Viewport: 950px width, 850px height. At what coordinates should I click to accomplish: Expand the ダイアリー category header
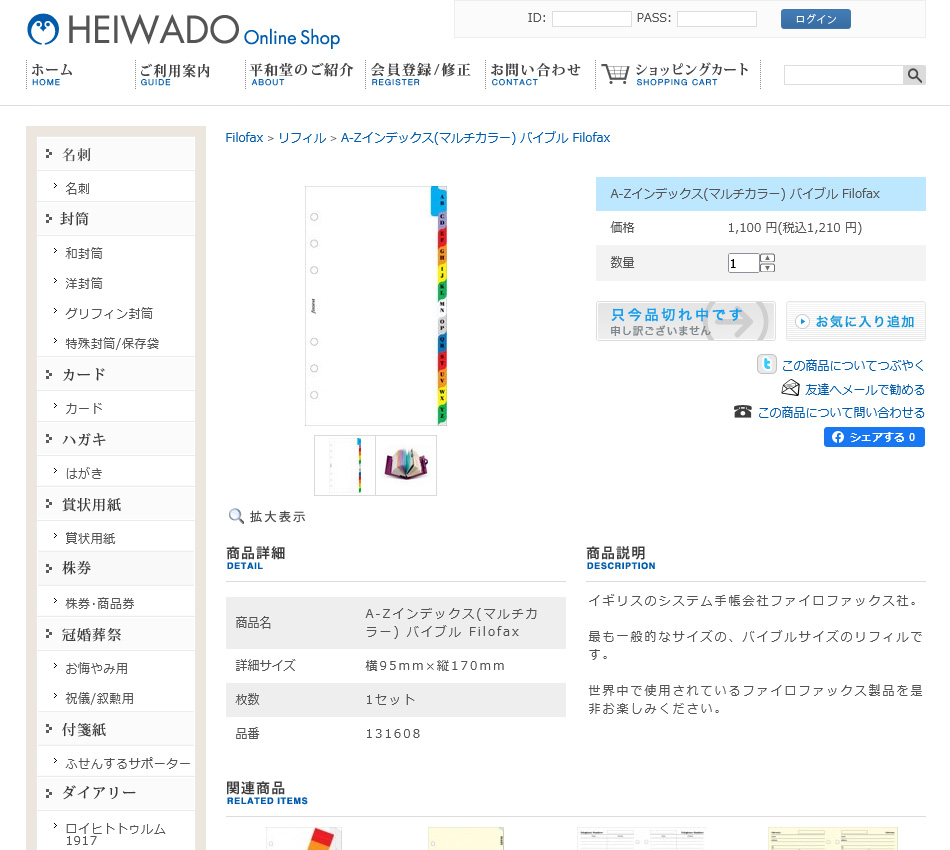click(116, 792)
